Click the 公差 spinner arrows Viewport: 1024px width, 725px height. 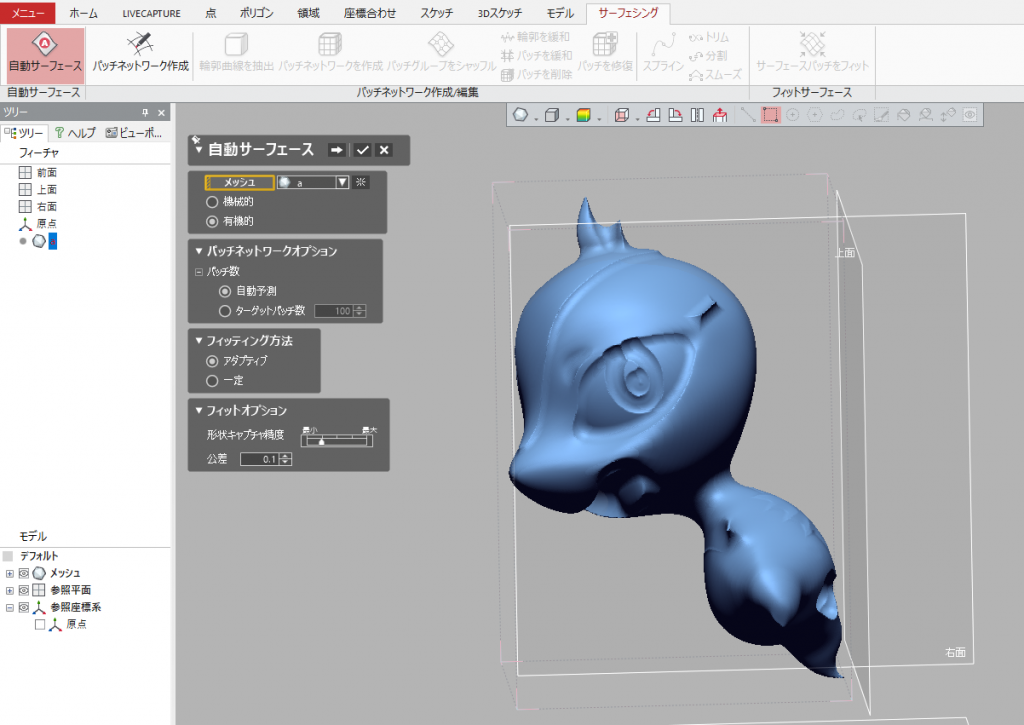click(285, 459)
